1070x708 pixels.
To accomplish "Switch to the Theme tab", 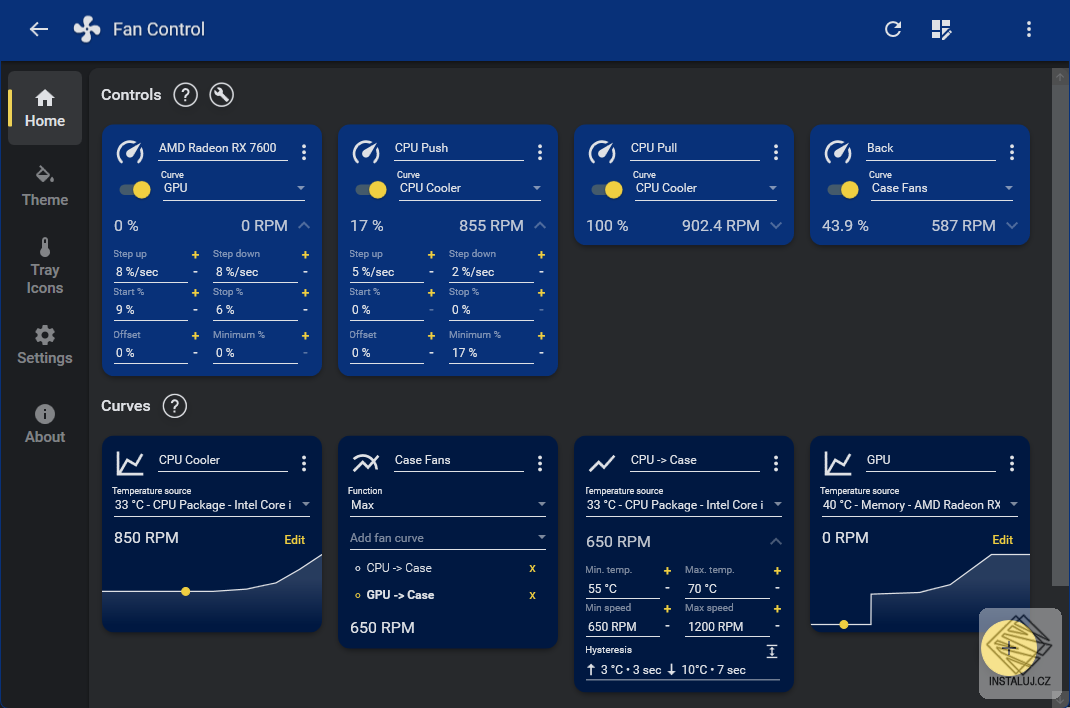I will (x=45, y=186).
